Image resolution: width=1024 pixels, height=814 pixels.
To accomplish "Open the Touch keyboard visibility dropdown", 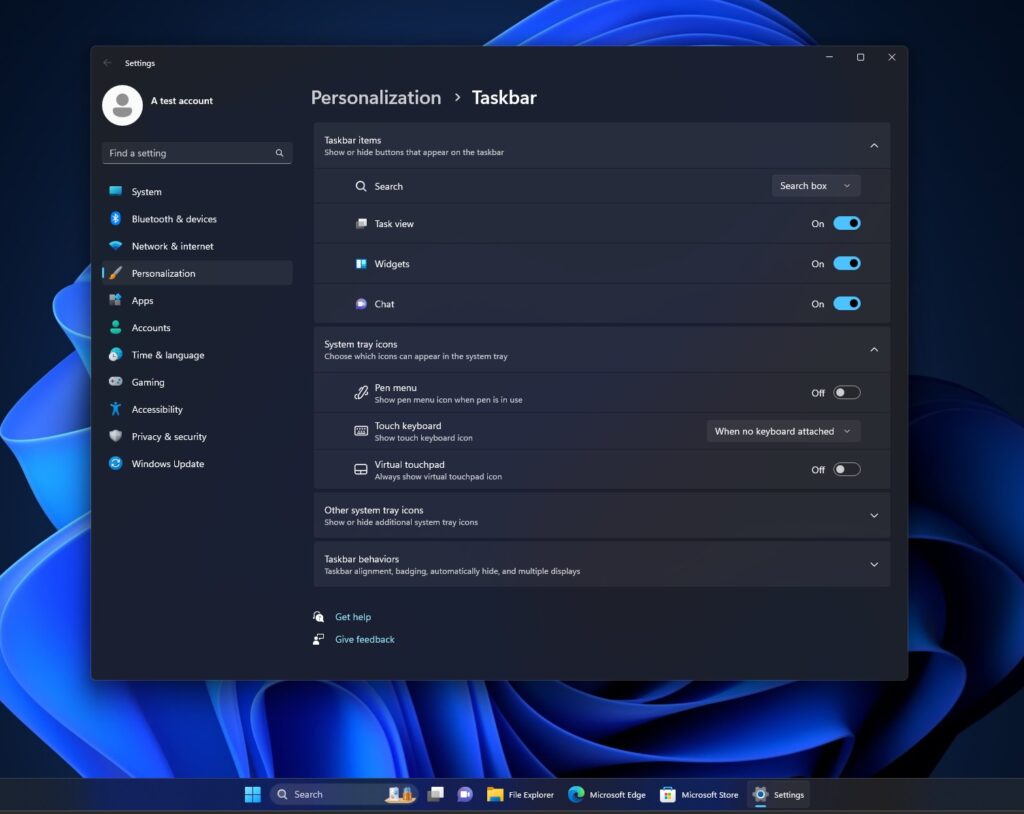I will coord(783,430).
